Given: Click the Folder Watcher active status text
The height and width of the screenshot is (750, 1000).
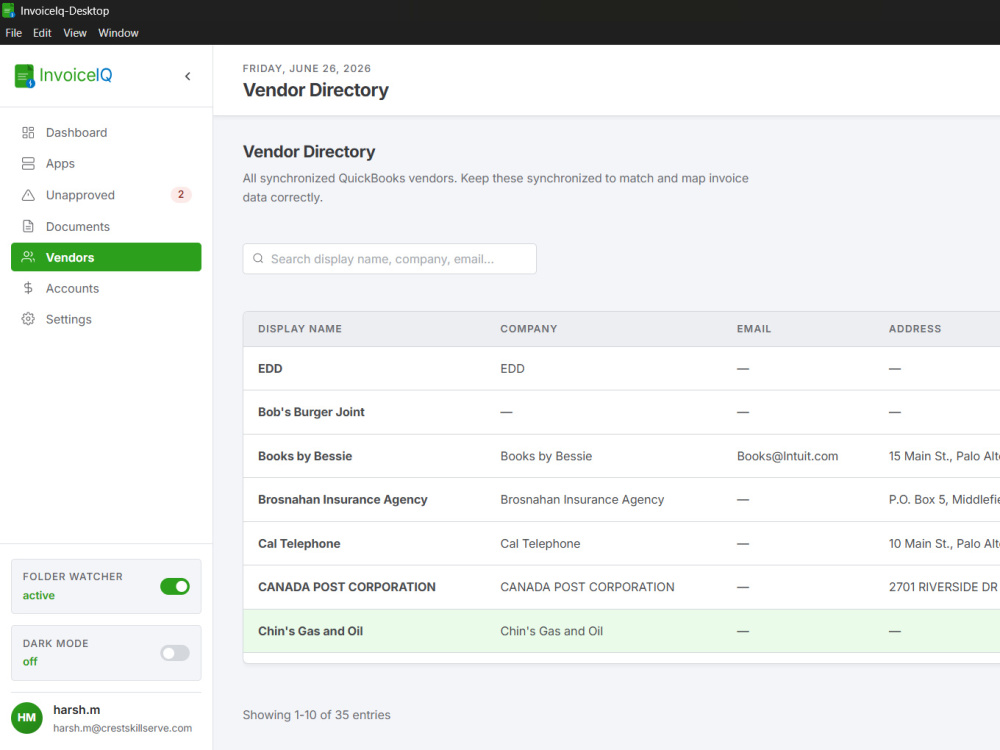Looking at the screenshot, I should coord(39,595).
